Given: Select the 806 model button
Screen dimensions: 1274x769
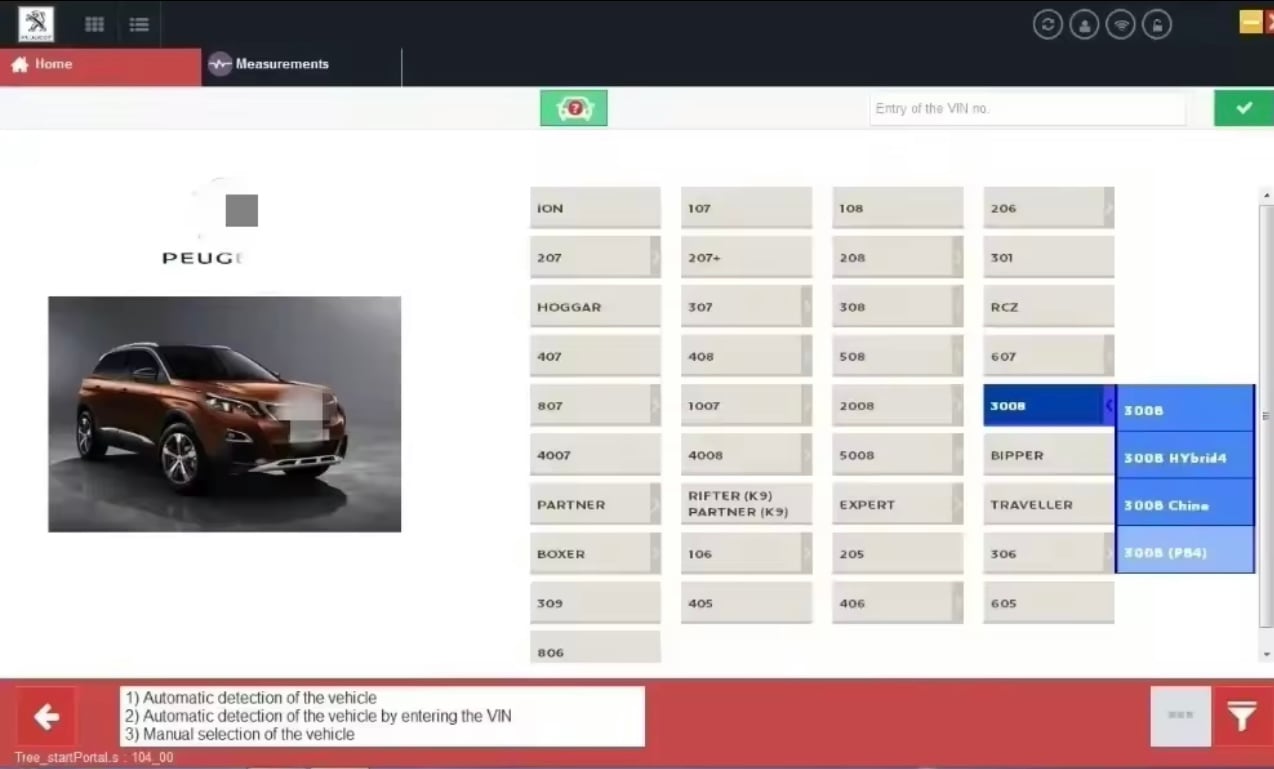Looking at the screenshot, I should click(595, 648).
